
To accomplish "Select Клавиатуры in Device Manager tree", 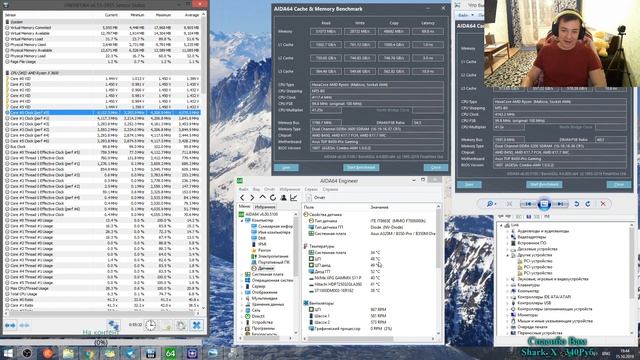I will pos(528,285).
